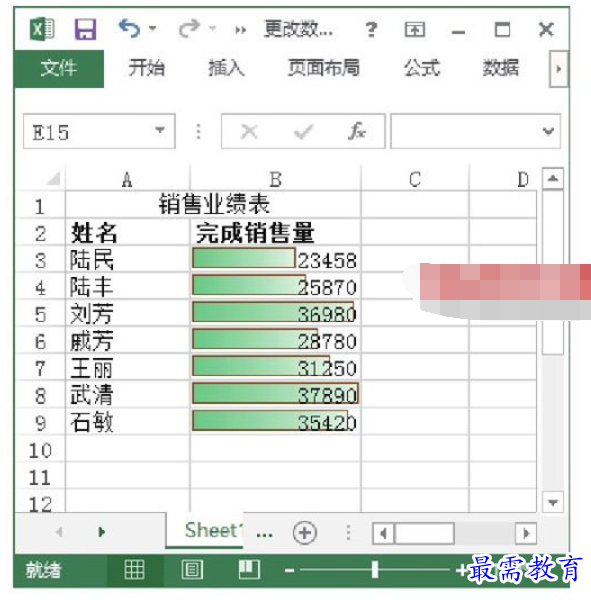Open ribbon display options
Image resolution: width=591 pixels, height=600 pixels.
[x=415, y=29]
